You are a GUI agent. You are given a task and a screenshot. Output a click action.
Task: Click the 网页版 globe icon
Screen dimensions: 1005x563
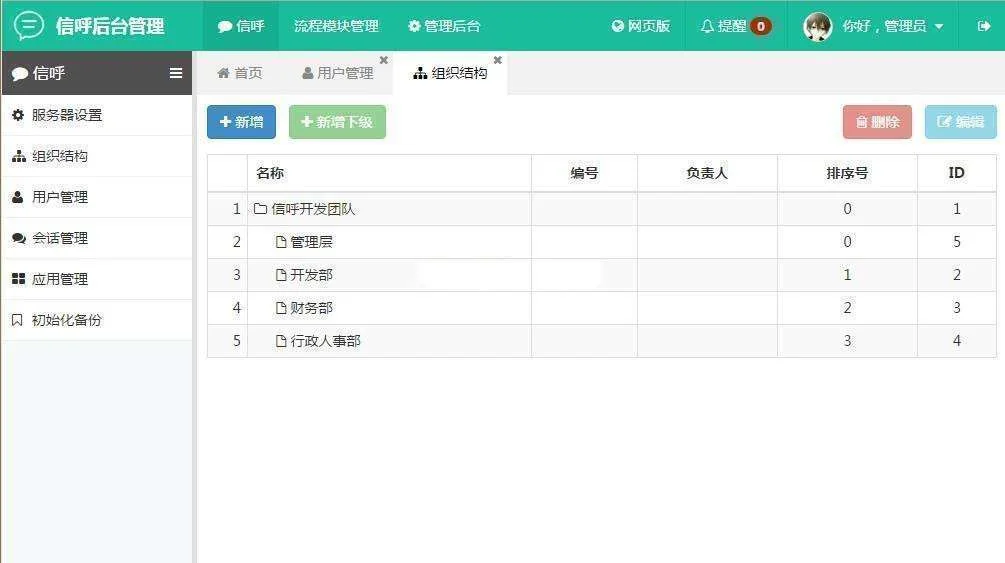point(618,26)
